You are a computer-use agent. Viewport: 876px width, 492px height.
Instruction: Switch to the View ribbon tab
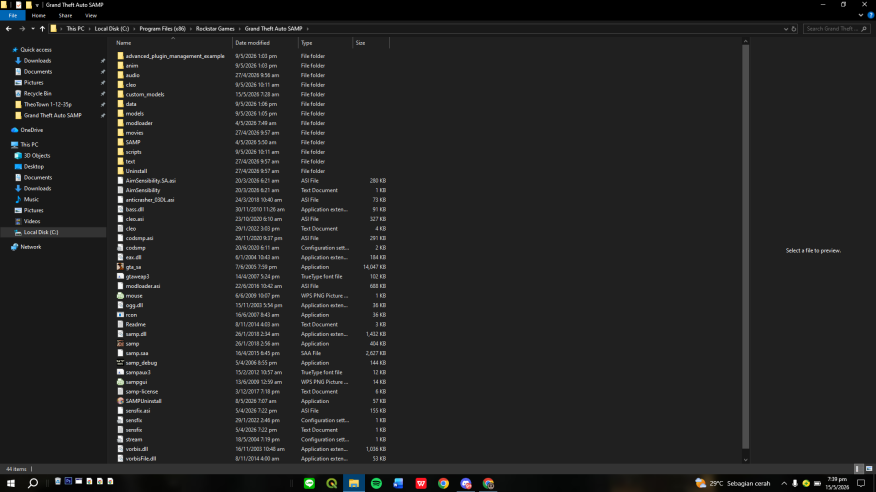(x=91, y=16)
